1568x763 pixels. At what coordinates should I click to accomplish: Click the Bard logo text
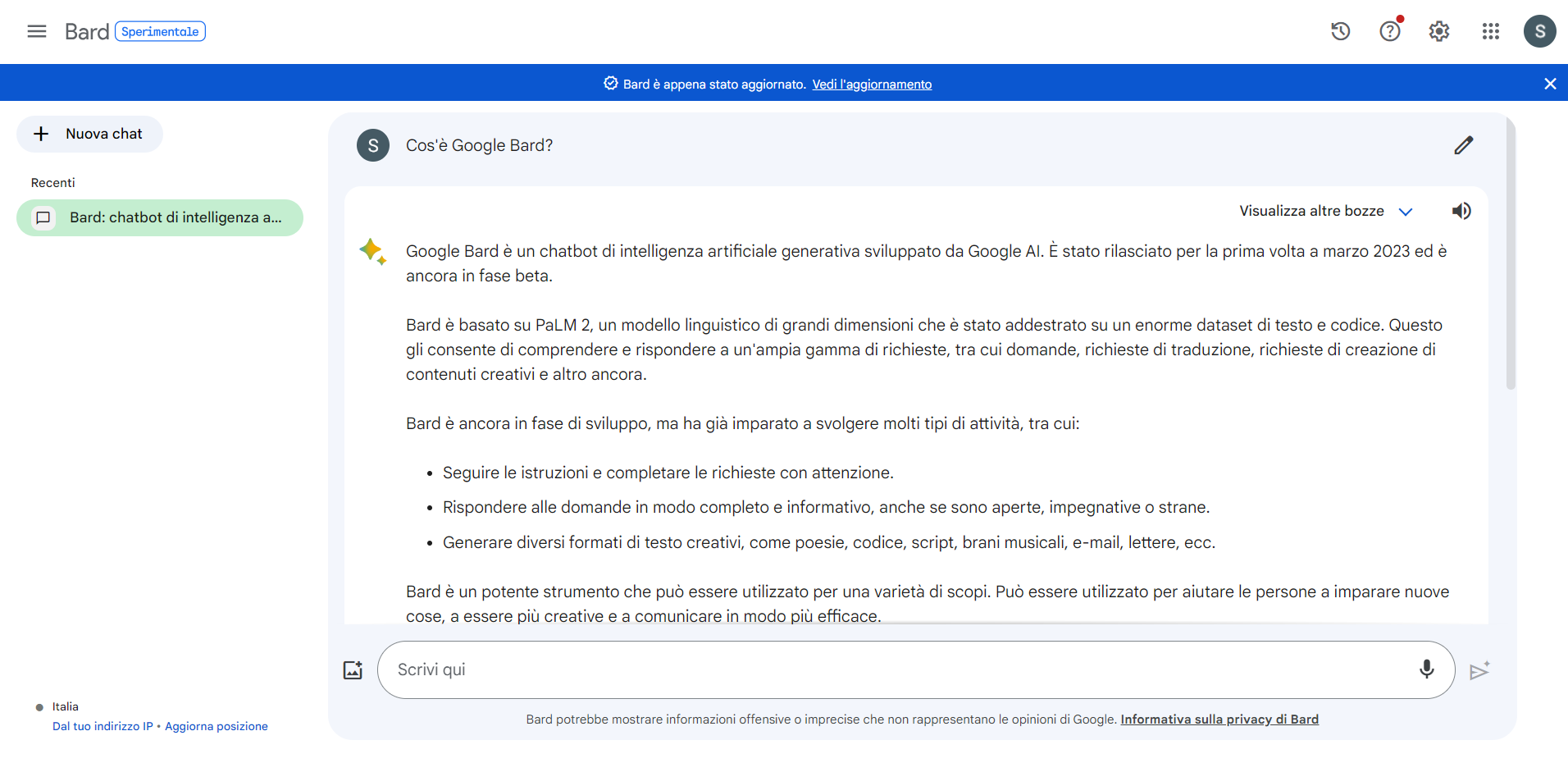(87, 31)
